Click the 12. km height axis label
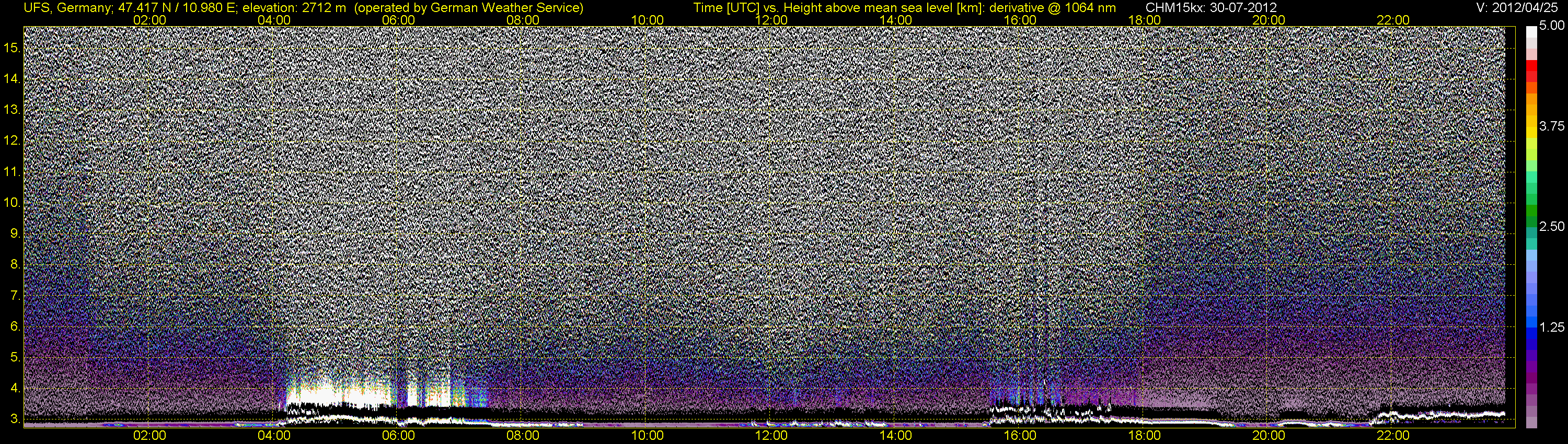The width and height of the screenshot is (1568, 444). pos(12,141)
